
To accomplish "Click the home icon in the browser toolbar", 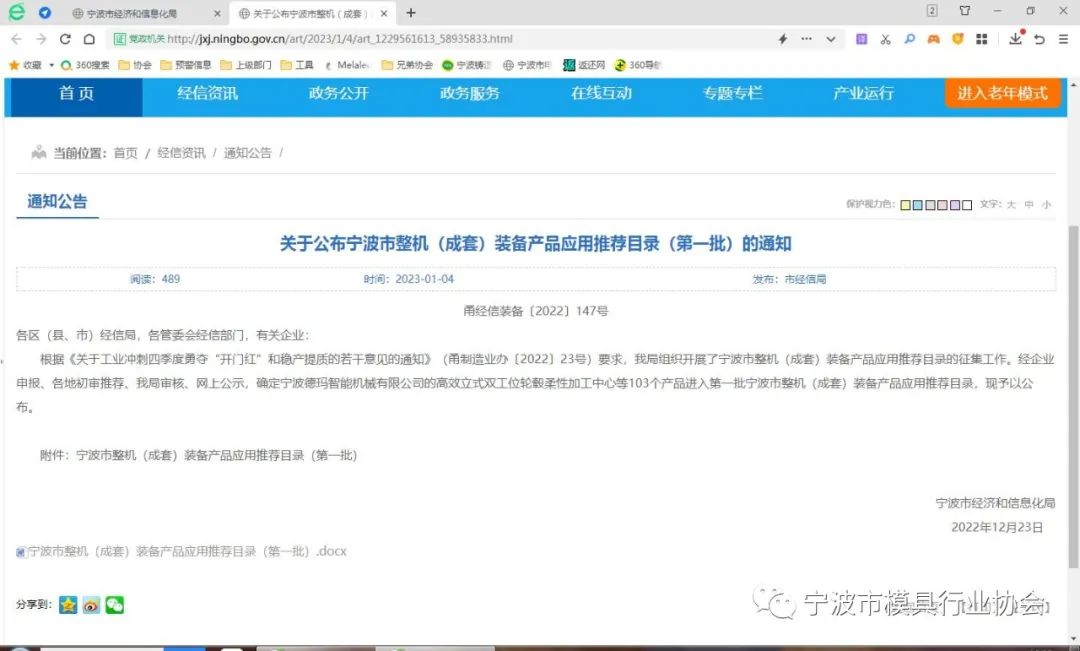I will pyautogui.click(x=89, y=38).
